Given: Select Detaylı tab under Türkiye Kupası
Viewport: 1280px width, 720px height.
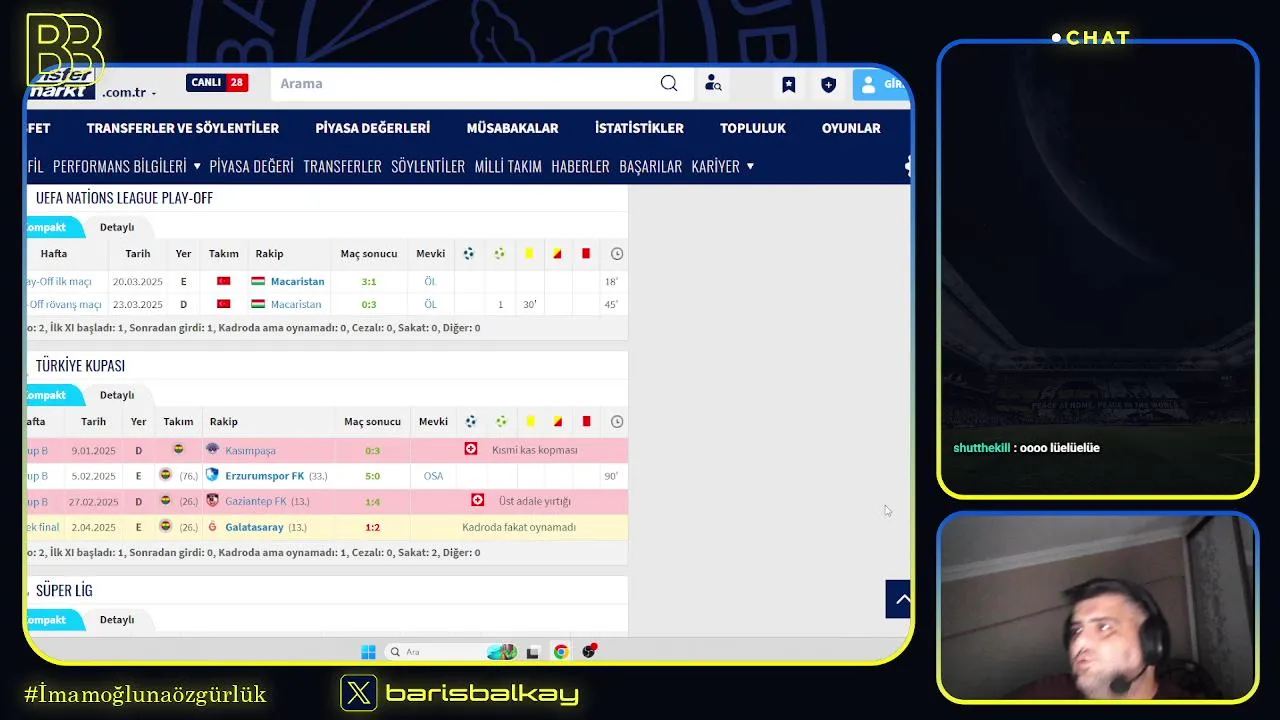Looking at the screenshot, I should (x=117, y=395).
